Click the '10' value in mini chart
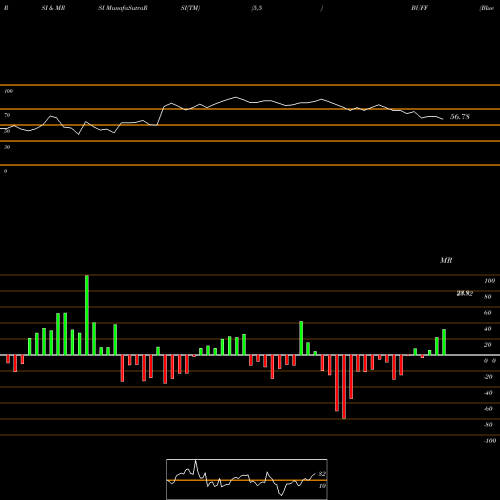 [322, 486]
